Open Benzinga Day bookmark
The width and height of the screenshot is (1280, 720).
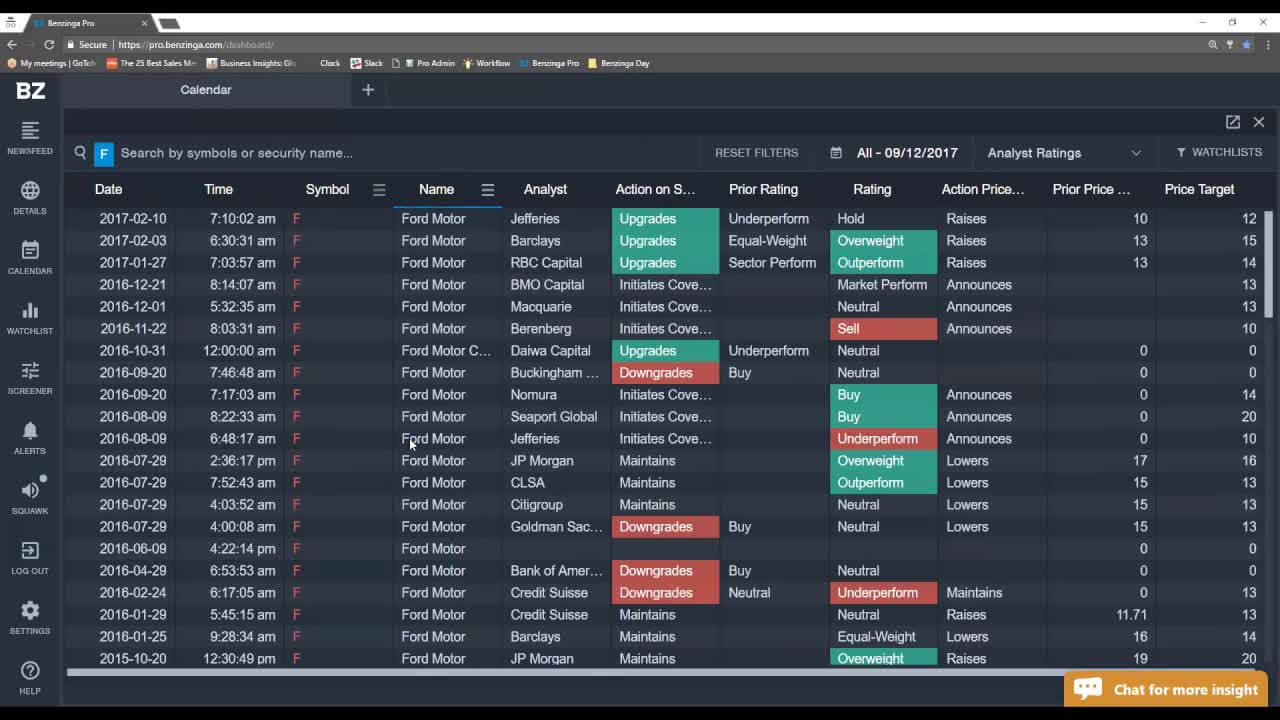coord(618,63)
